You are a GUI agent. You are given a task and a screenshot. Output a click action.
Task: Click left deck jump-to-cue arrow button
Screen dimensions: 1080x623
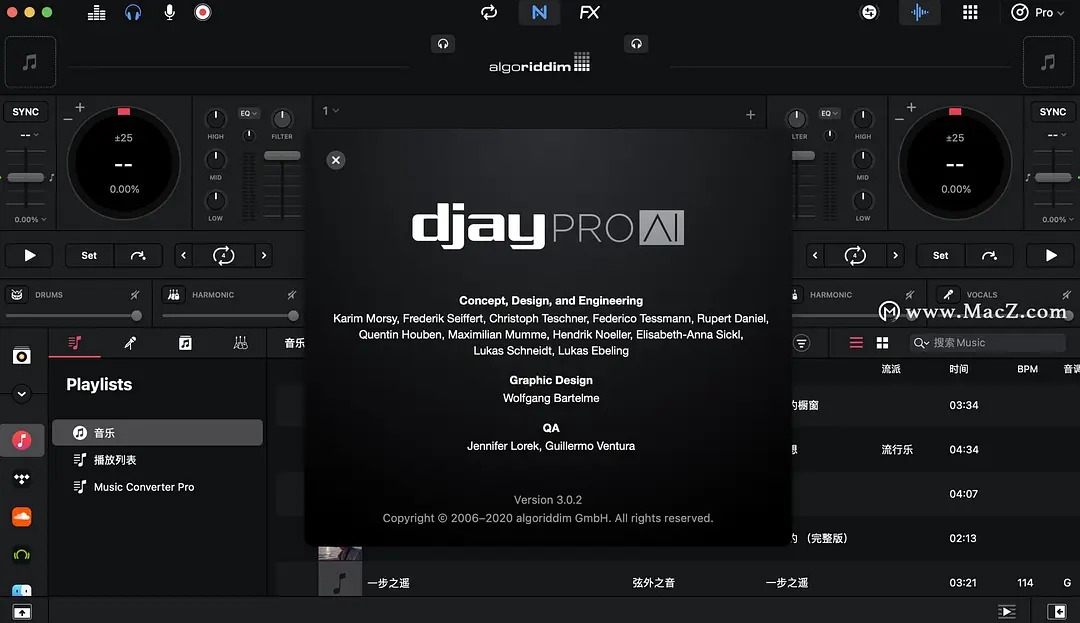coord(138,255)
